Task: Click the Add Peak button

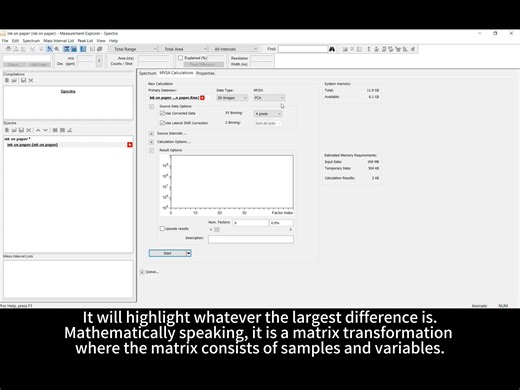Action: 39,64
